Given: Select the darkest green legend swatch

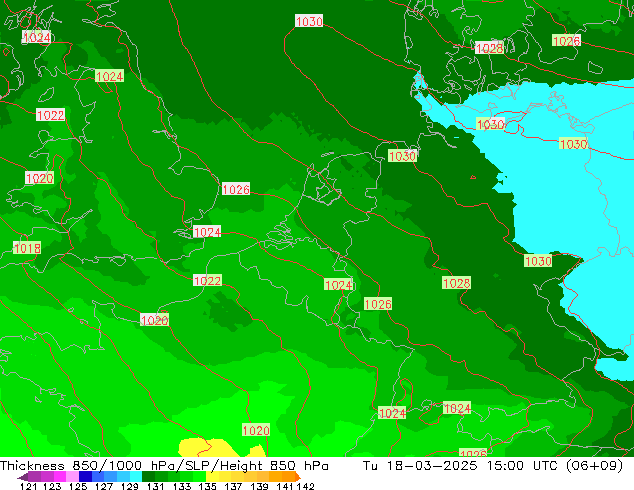Looking at the screenshot, I should click(148, 477).
